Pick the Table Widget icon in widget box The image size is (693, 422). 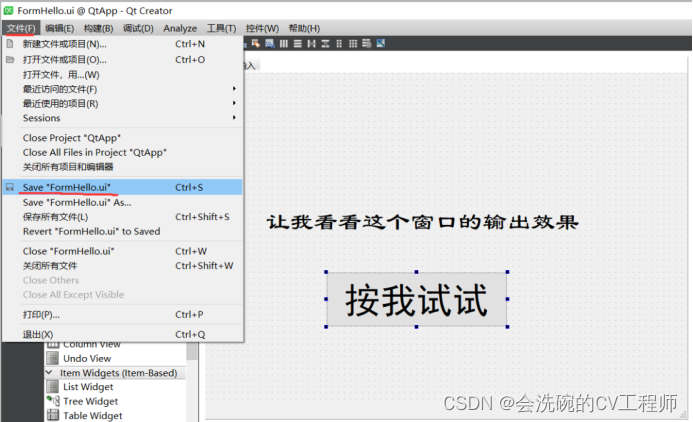point(53,415)
